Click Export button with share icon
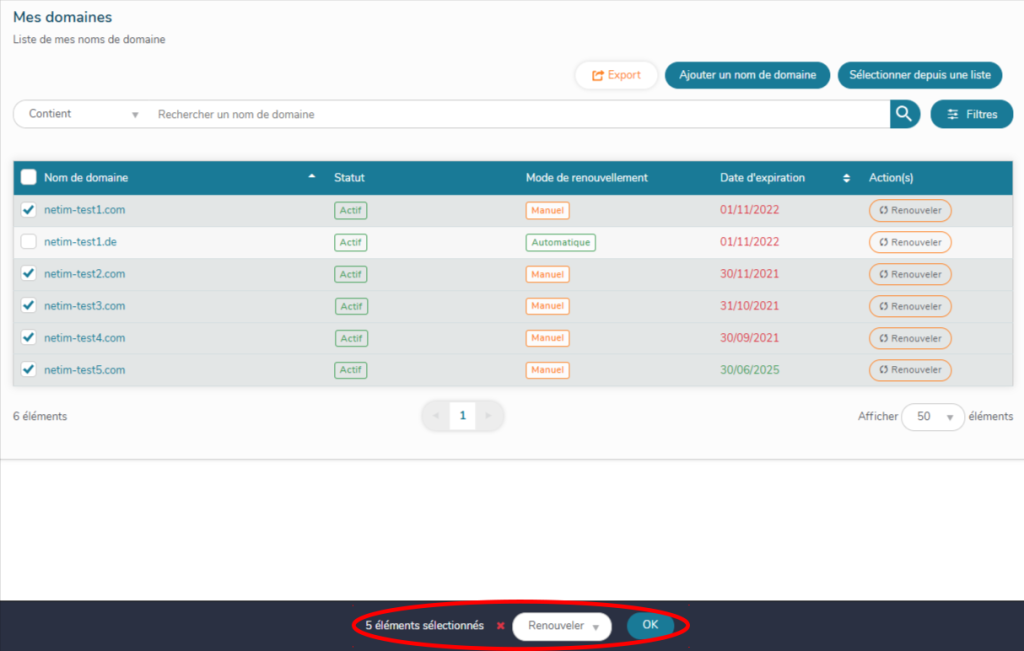 click(616, 75)
